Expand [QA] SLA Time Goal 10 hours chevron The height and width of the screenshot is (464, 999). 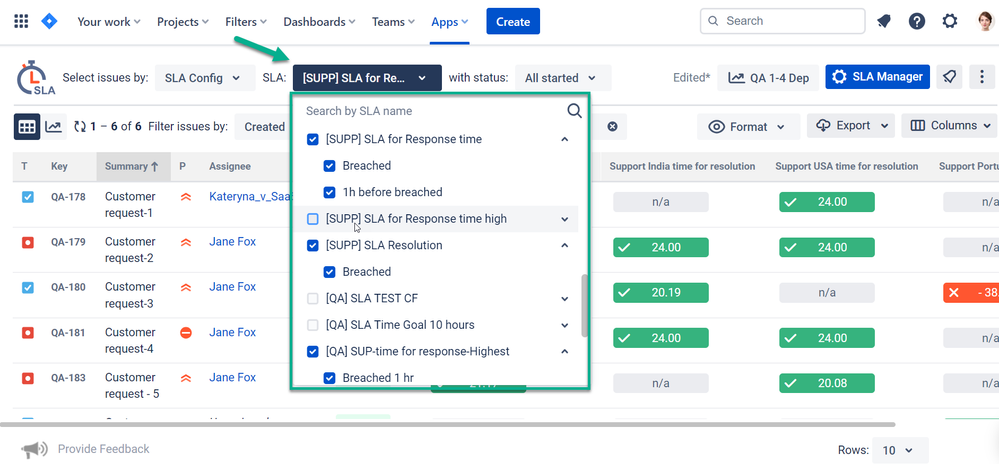coord(564,325)
